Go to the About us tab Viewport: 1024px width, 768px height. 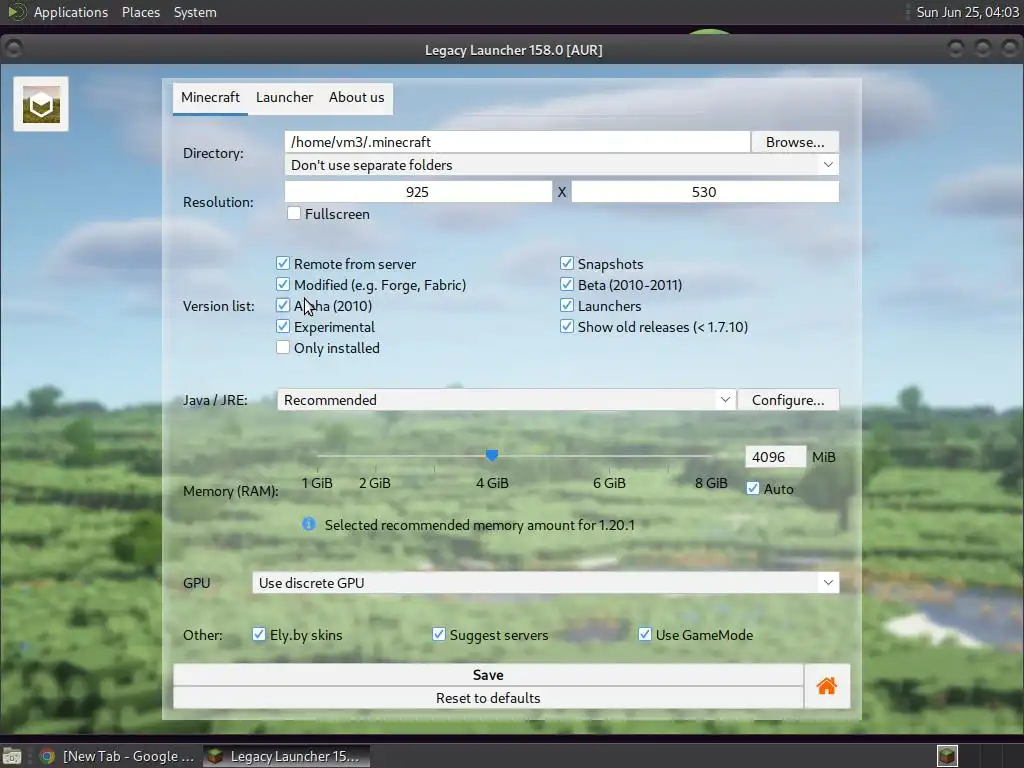357,97
